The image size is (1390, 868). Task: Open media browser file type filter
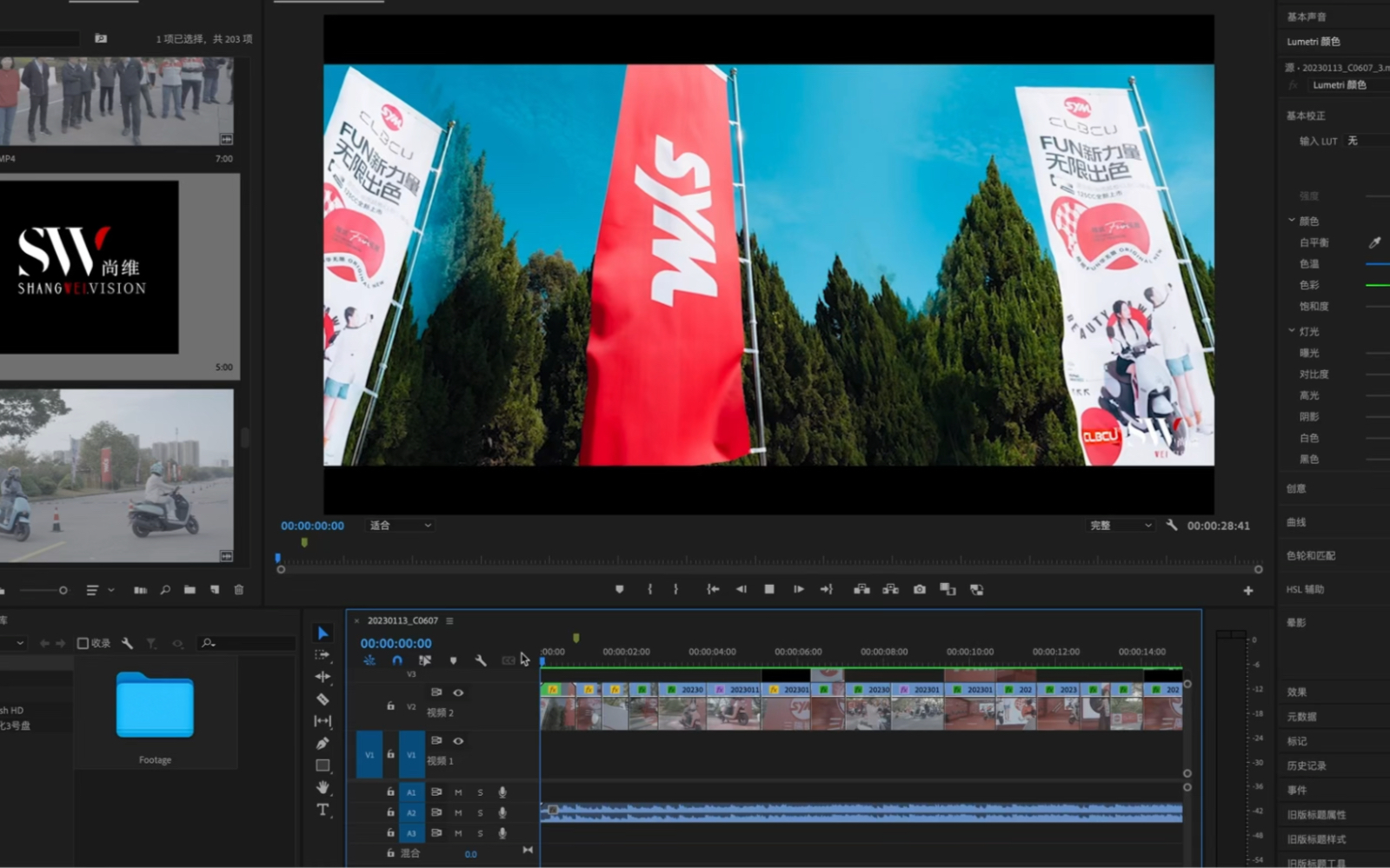151,643
